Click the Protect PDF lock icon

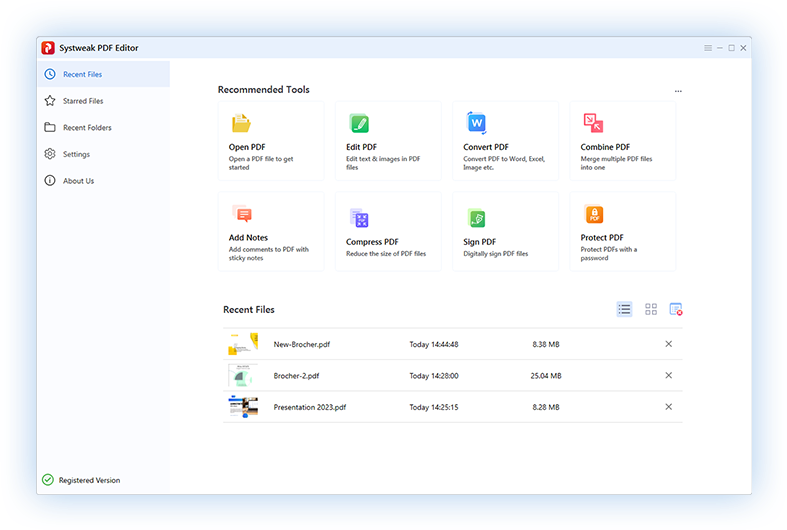coord(594,214)
